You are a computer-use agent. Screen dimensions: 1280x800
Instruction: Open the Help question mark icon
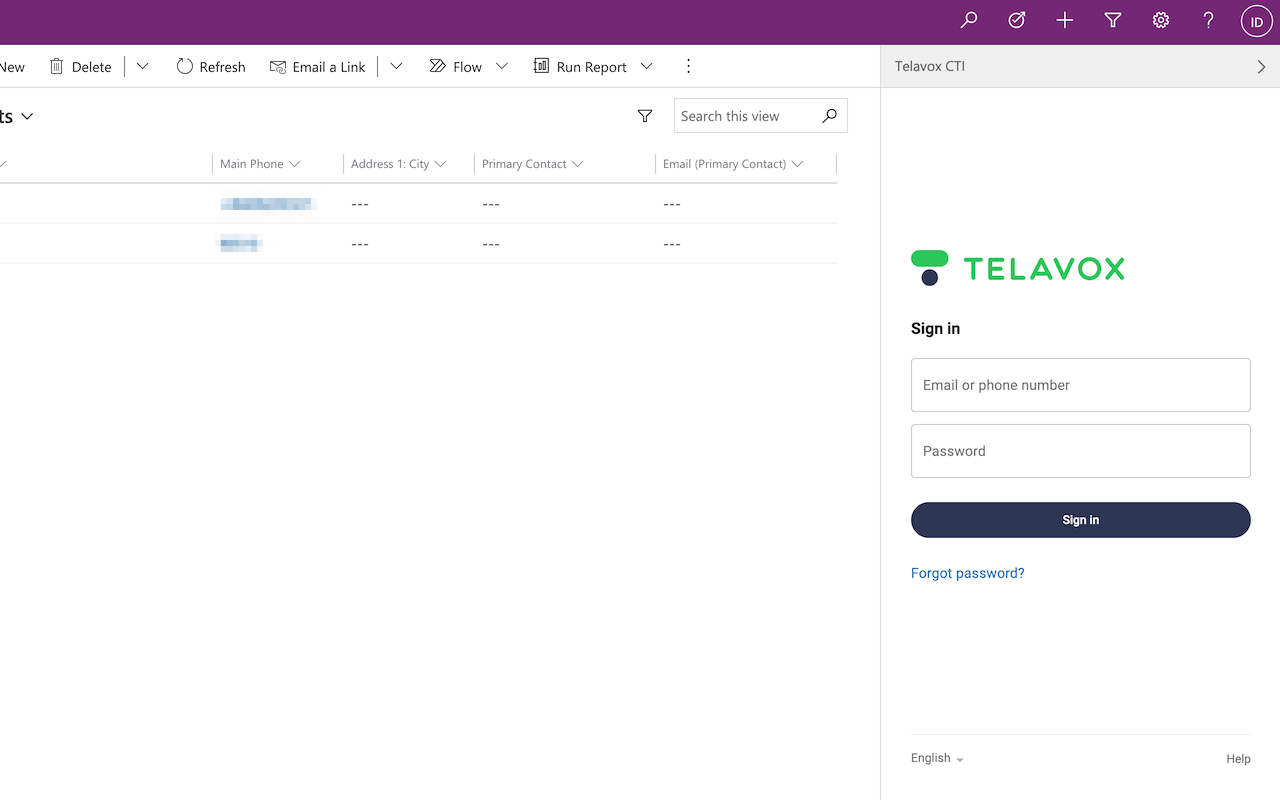pos(1207,19)
